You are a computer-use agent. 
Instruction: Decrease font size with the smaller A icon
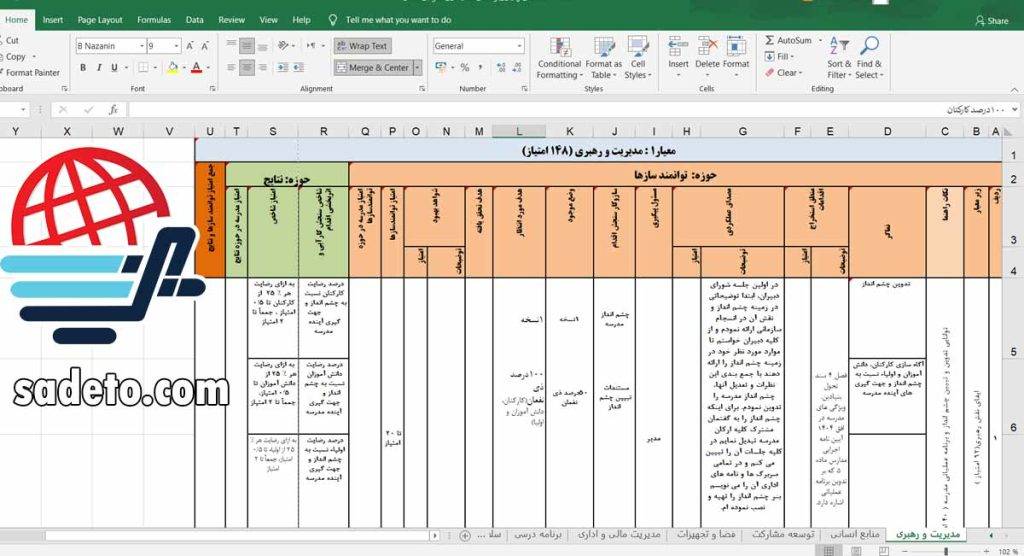pos(205,46)
